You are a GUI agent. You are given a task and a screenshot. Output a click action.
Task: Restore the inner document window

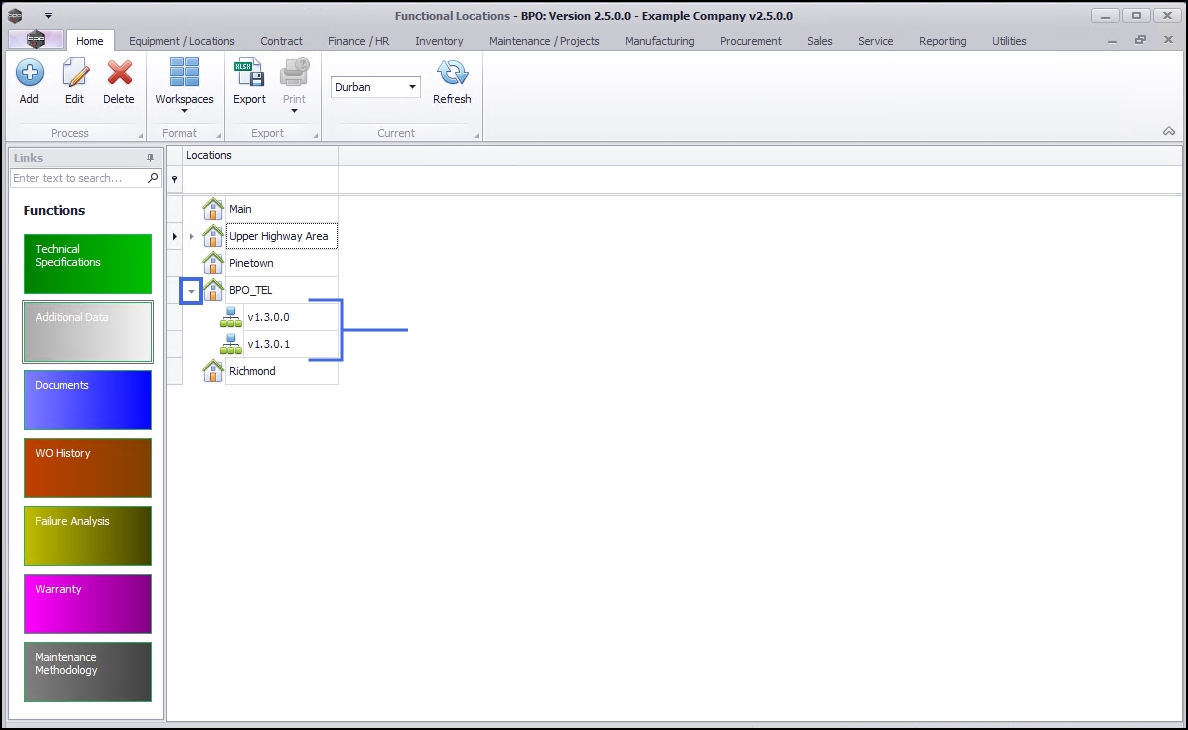coord(1140,40)
